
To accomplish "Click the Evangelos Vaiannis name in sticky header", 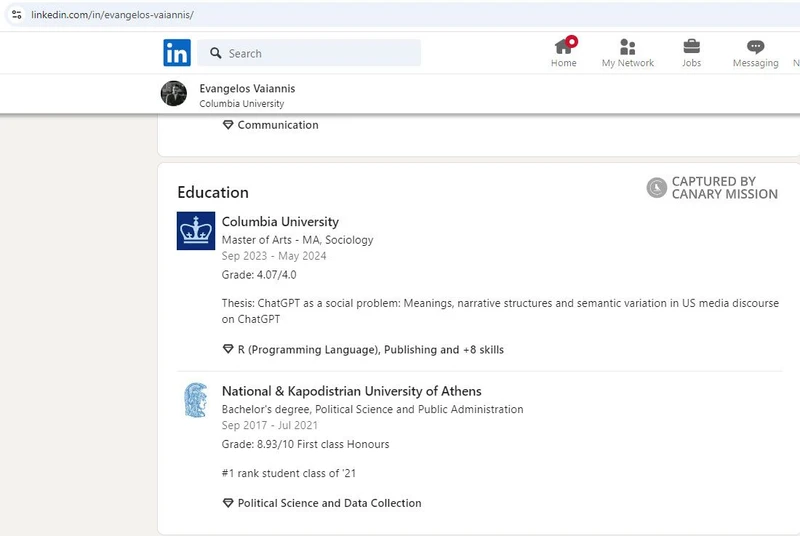I will pos(247,89).
